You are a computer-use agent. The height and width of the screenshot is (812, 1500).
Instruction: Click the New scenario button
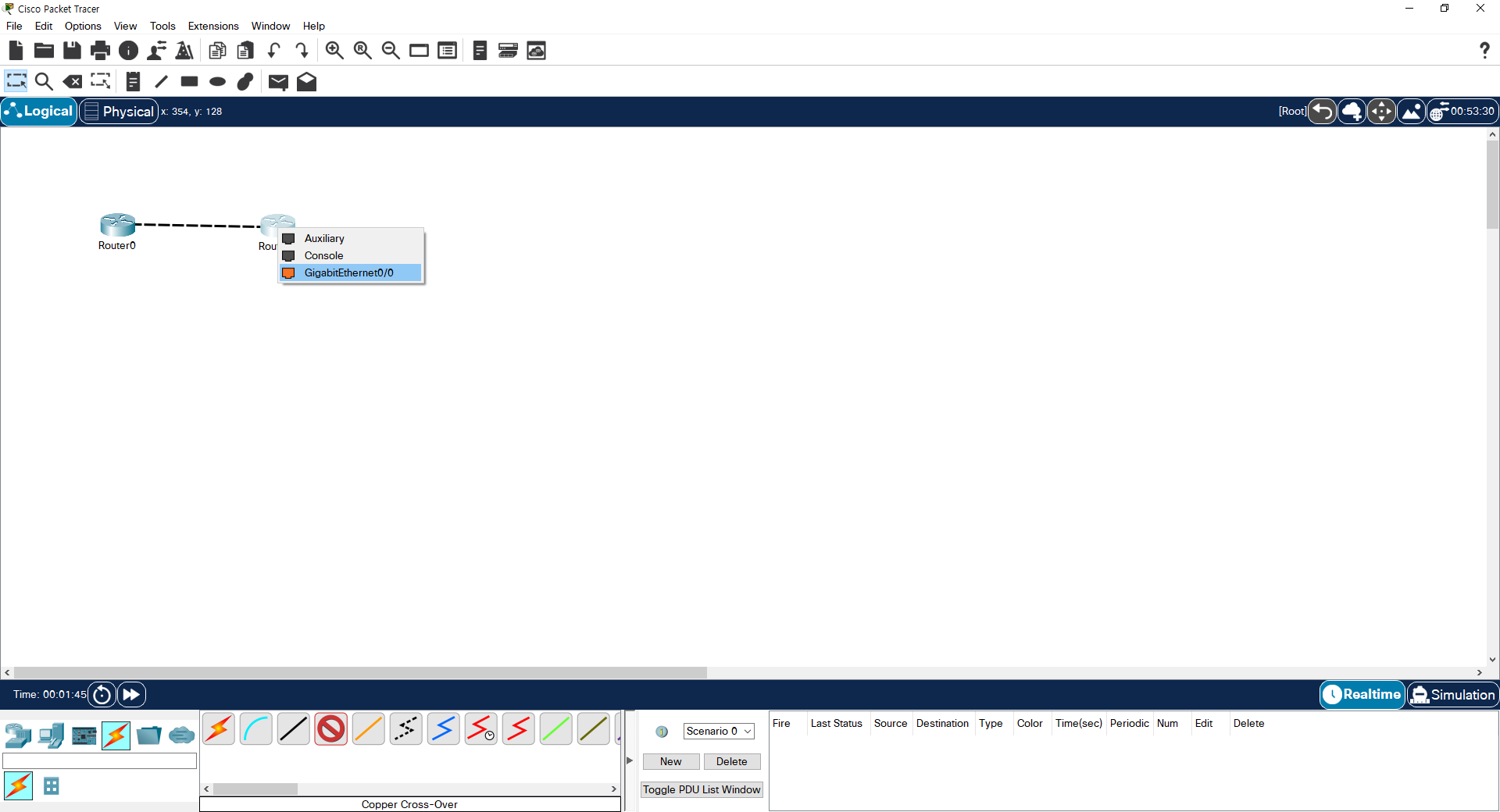pos(670,761)
